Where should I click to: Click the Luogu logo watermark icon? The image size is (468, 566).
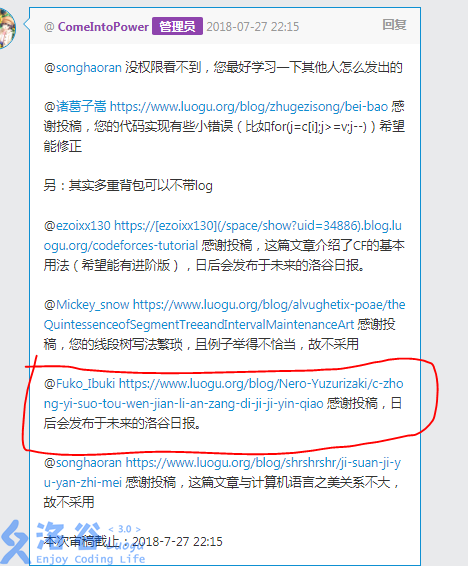pos(14,543)
